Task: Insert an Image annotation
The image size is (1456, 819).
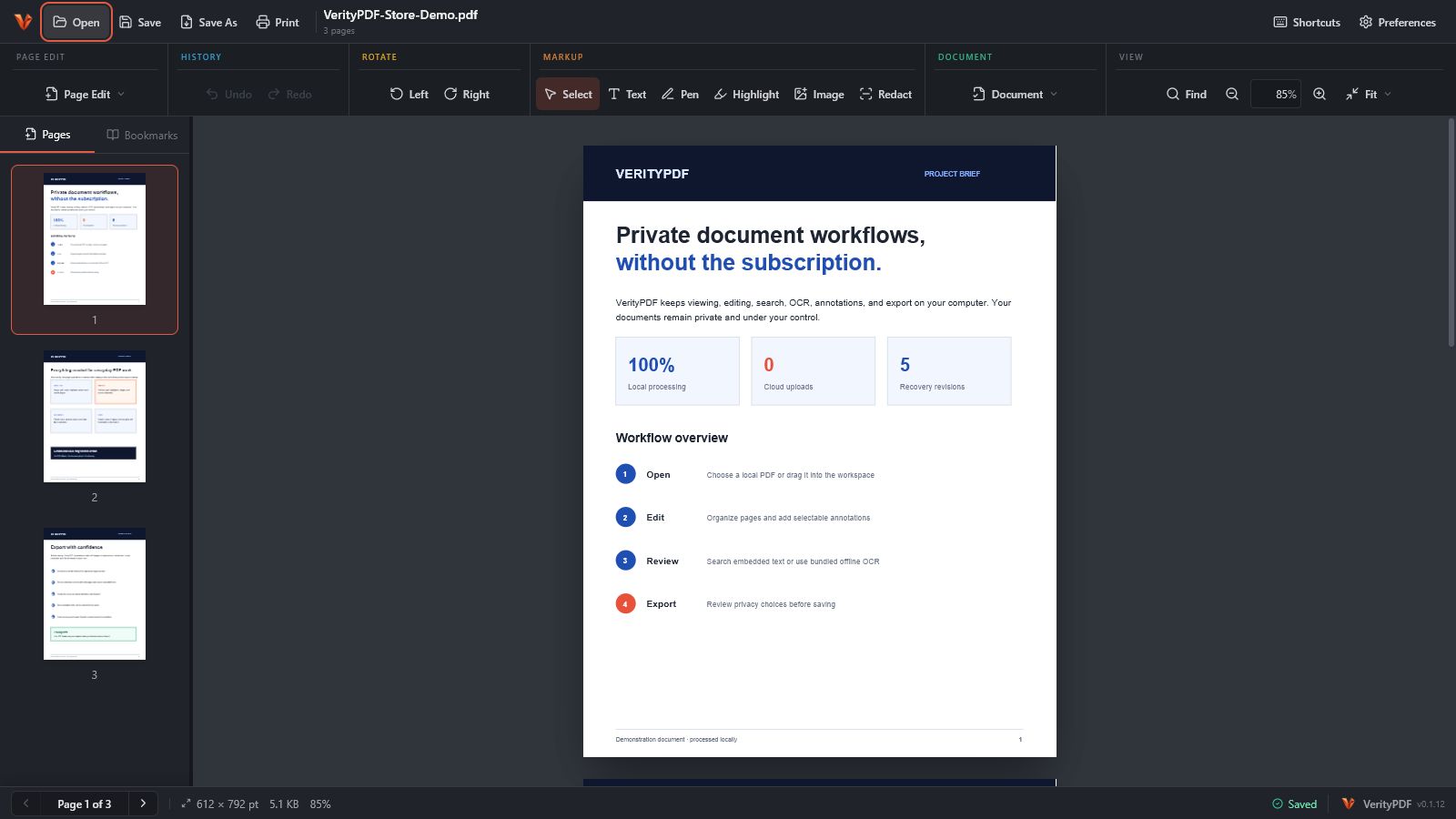Action: point(819,94)
